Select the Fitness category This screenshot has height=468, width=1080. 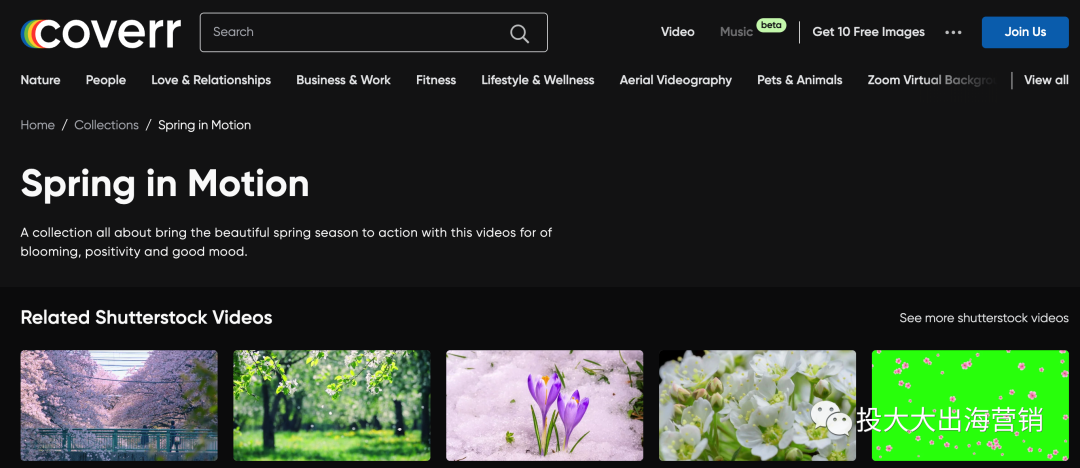pos(436,80)
